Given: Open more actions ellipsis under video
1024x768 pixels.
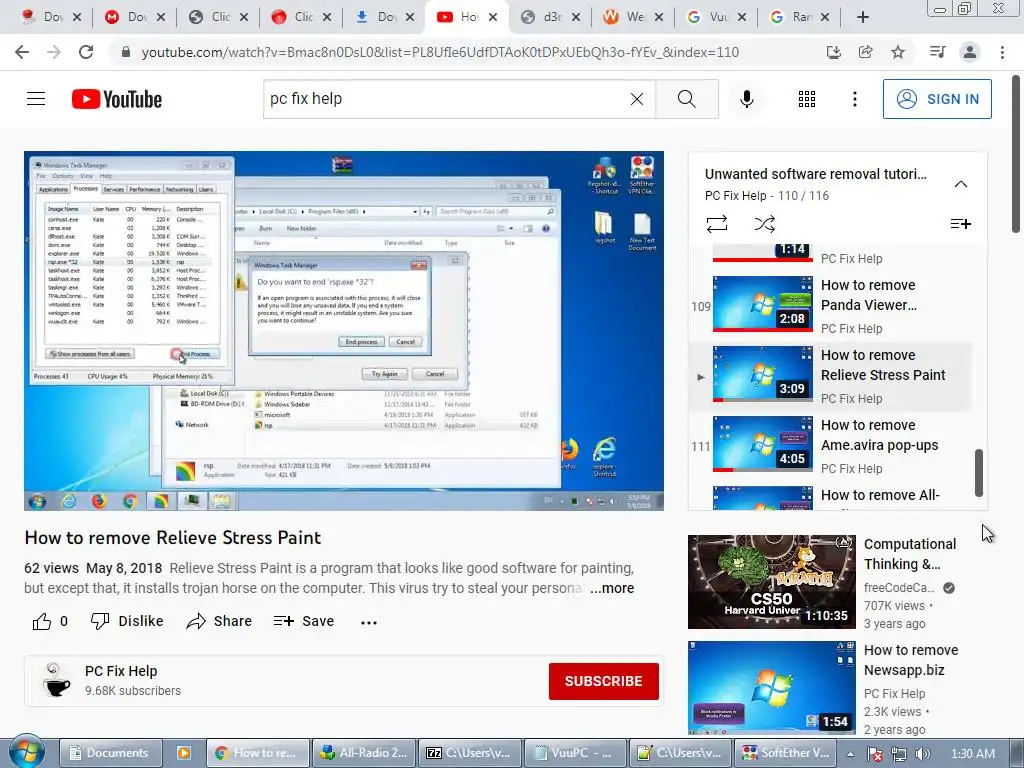Looking at the screenshot, I should [369, 622].
